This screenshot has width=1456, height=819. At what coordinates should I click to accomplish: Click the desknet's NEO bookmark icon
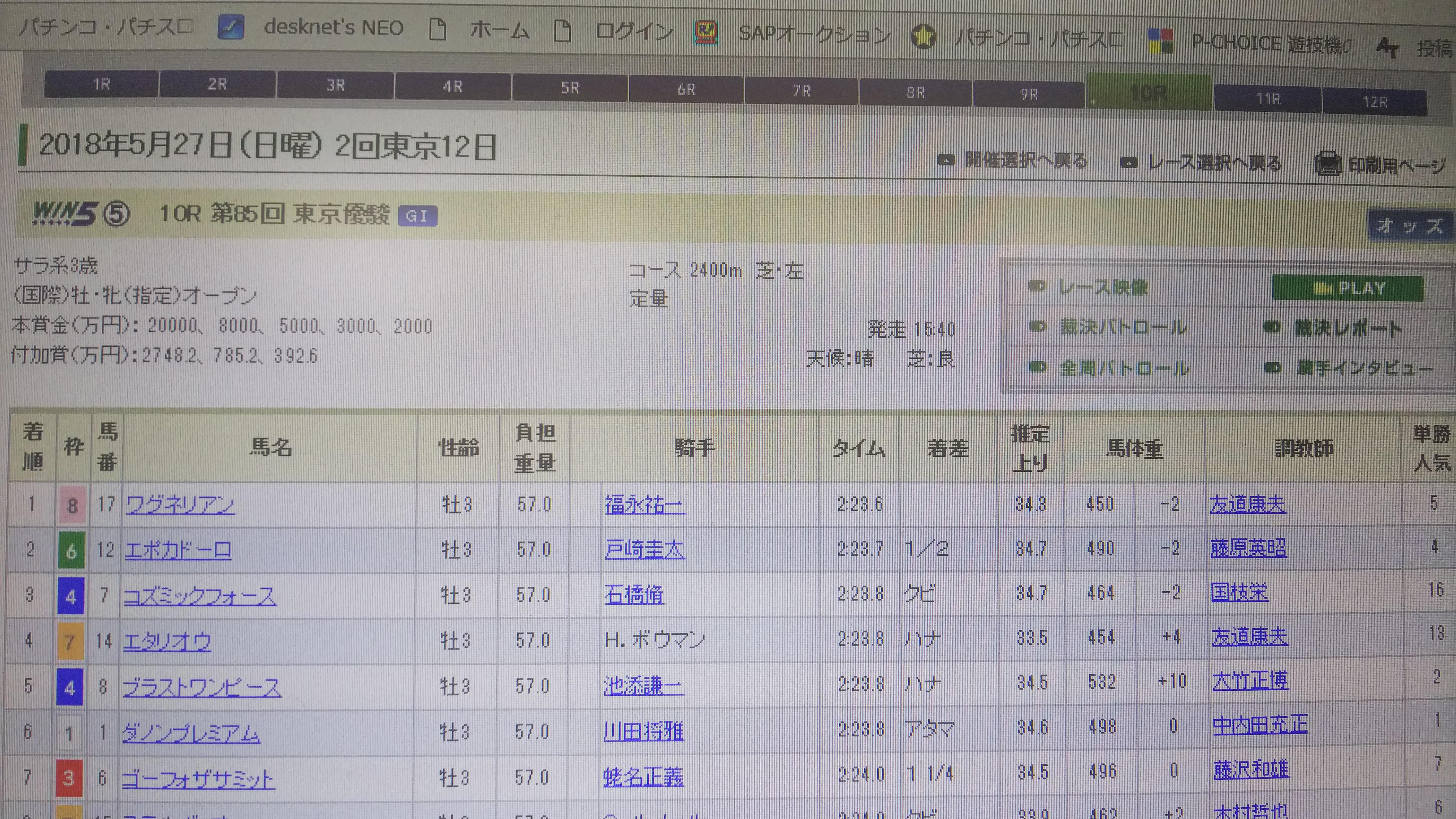coord(231,27)
